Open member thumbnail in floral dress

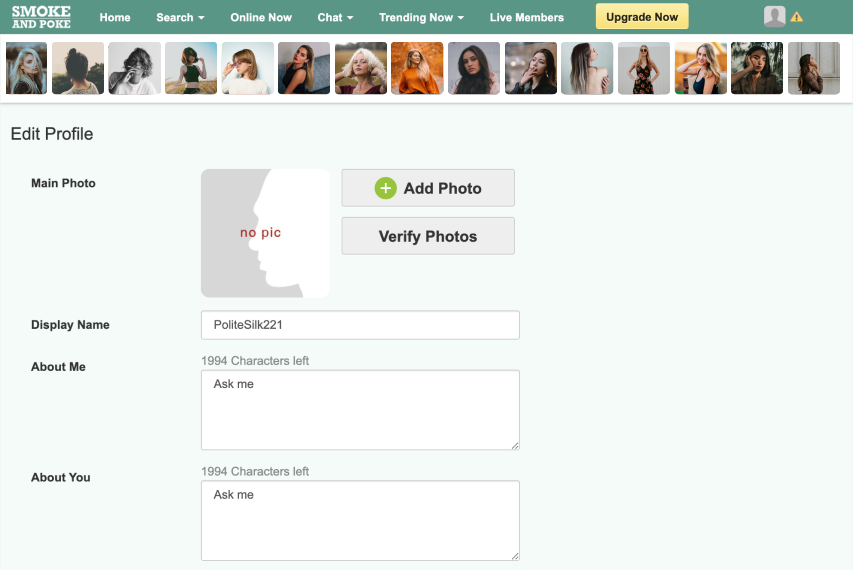coord(644,68)
